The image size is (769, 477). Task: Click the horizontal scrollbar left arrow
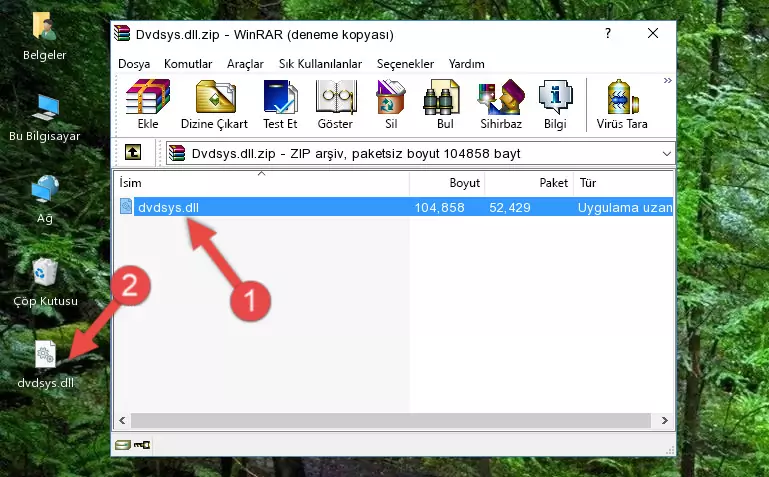point(122,421)
